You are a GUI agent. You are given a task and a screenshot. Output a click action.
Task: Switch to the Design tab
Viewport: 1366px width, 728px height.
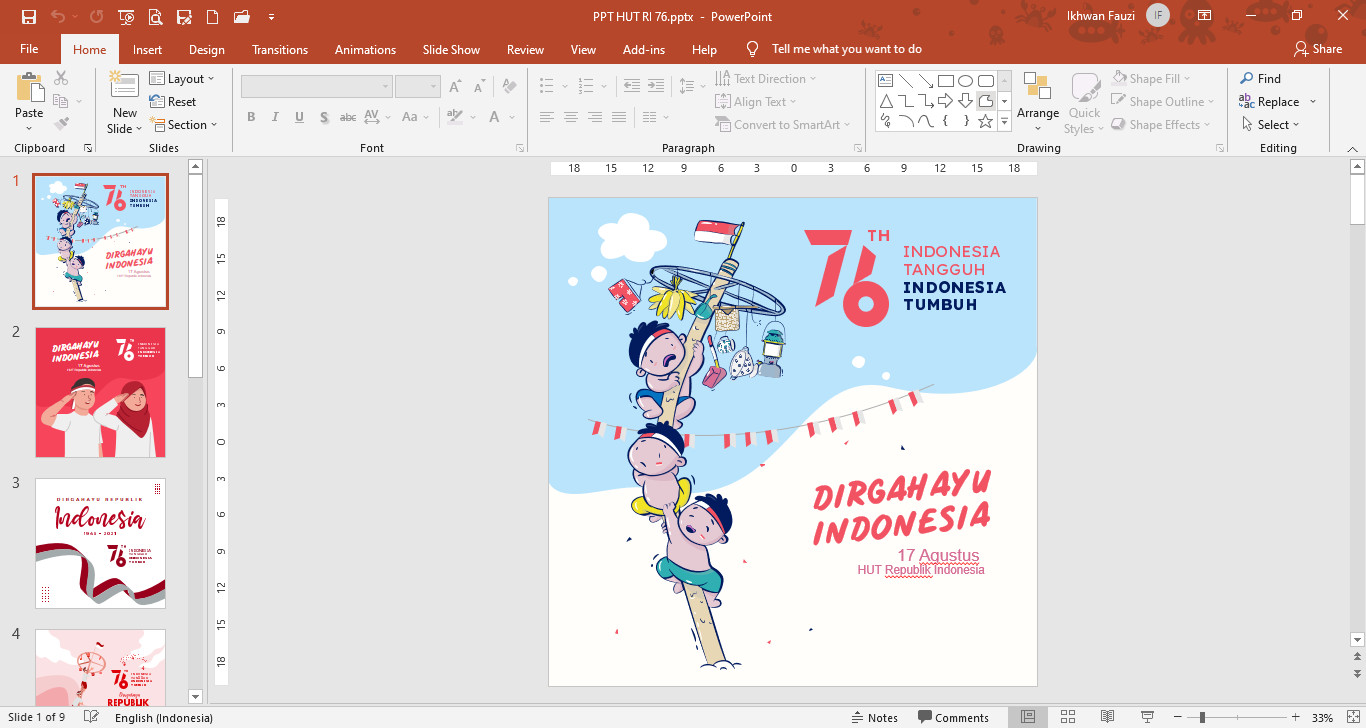pos(206,48)
